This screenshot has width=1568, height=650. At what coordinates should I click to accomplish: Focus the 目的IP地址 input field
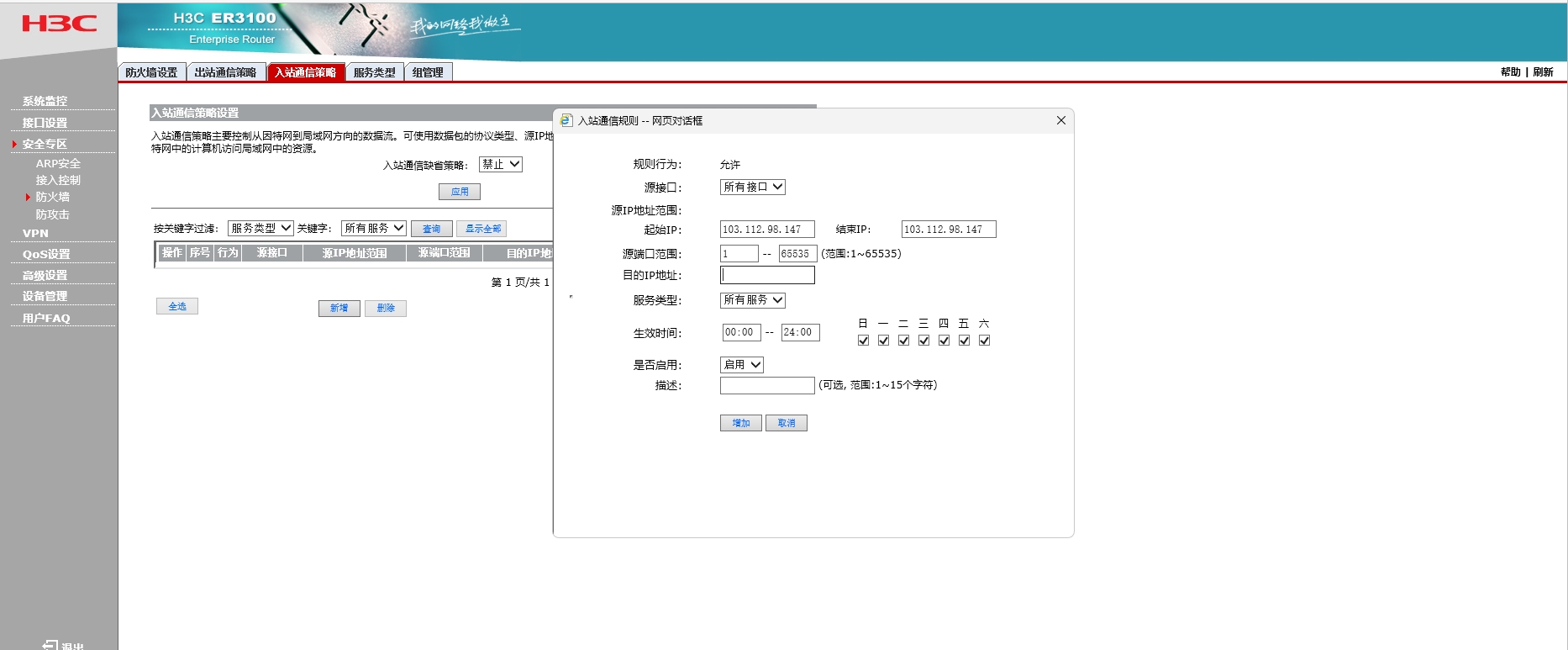coord(767,275)
